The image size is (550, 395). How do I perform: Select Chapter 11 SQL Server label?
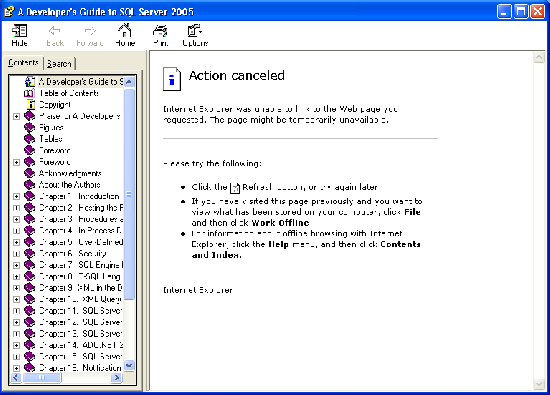pyautogui.click(x=81, y=311)
